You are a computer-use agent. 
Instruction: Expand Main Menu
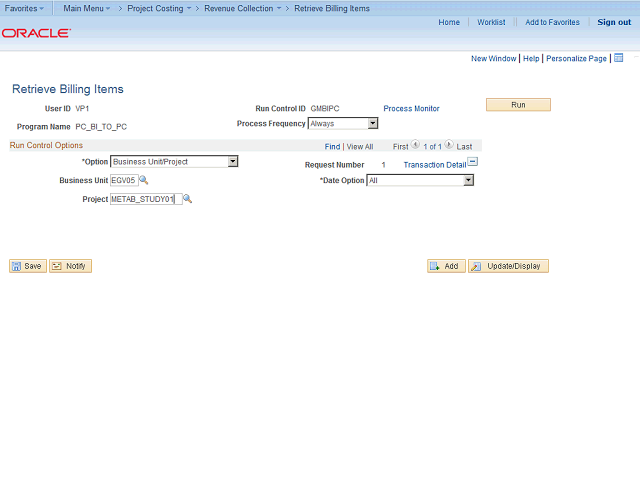click(x=87, y=8)
